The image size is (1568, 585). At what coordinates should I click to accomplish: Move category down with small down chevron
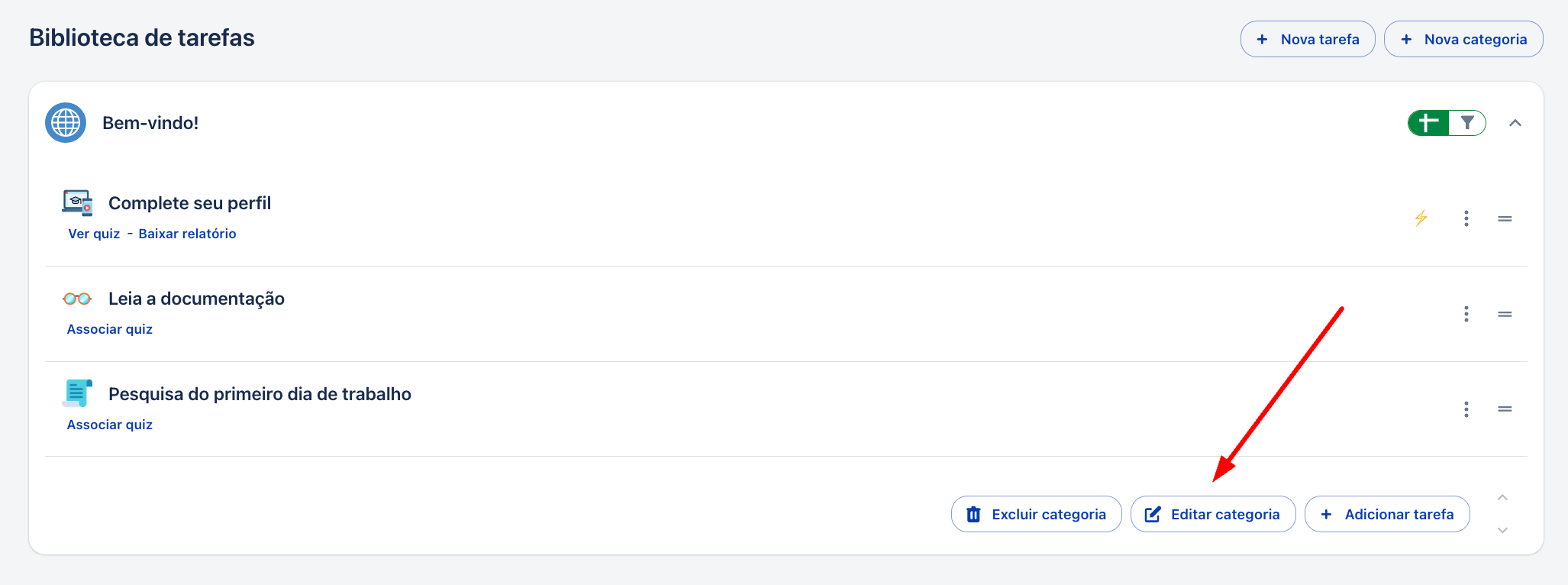[x=1502, y=530]
